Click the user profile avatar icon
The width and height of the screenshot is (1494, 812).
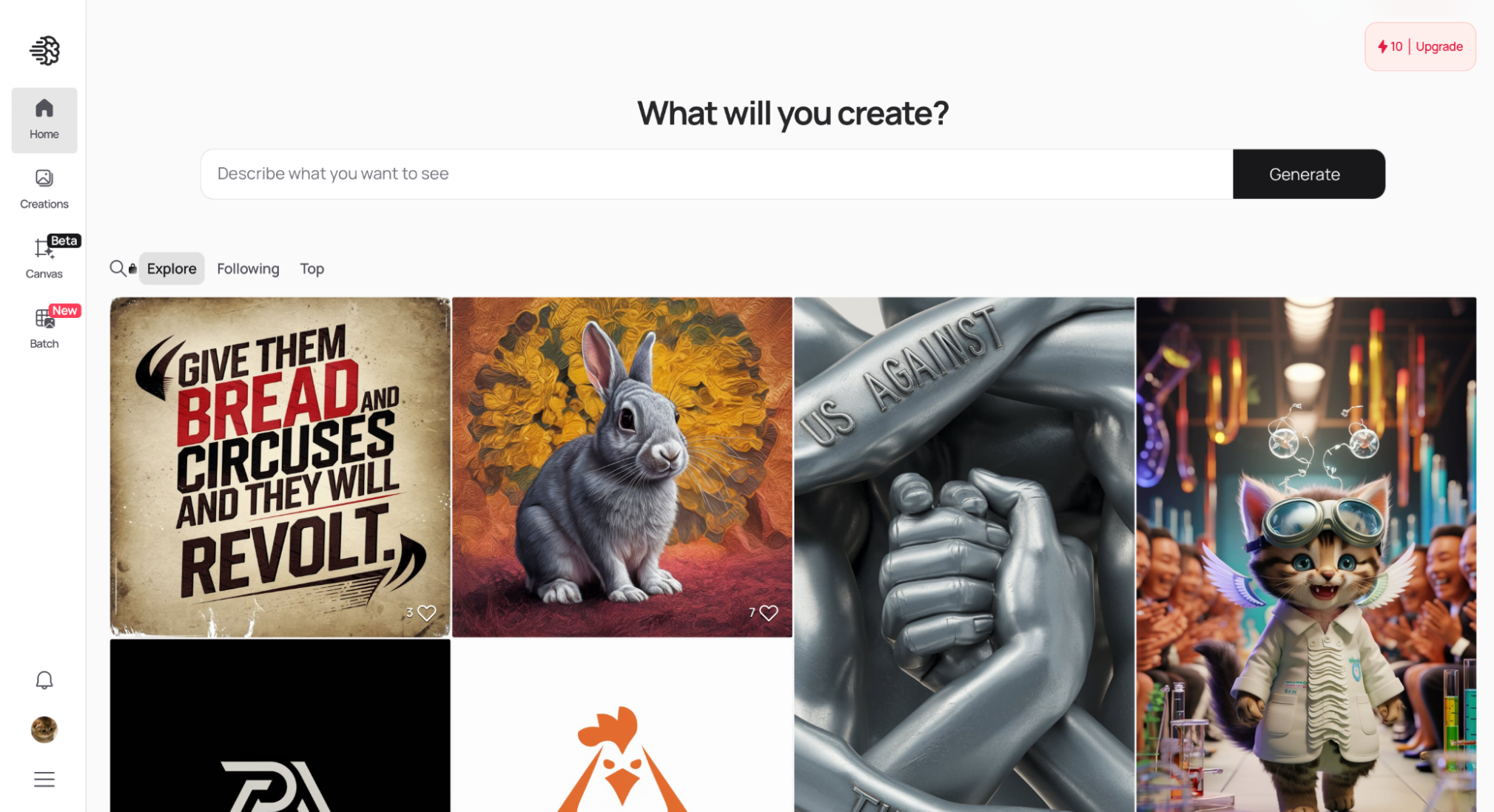click(44, 729)
